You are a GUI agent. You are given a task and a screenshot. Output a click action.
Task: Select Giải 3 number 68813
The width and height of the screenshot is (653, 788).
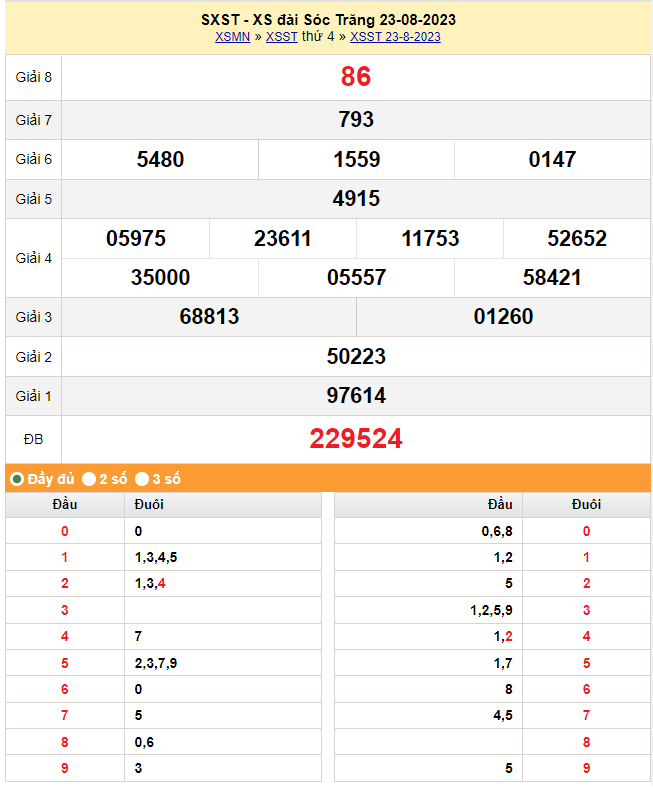(209, 317)
